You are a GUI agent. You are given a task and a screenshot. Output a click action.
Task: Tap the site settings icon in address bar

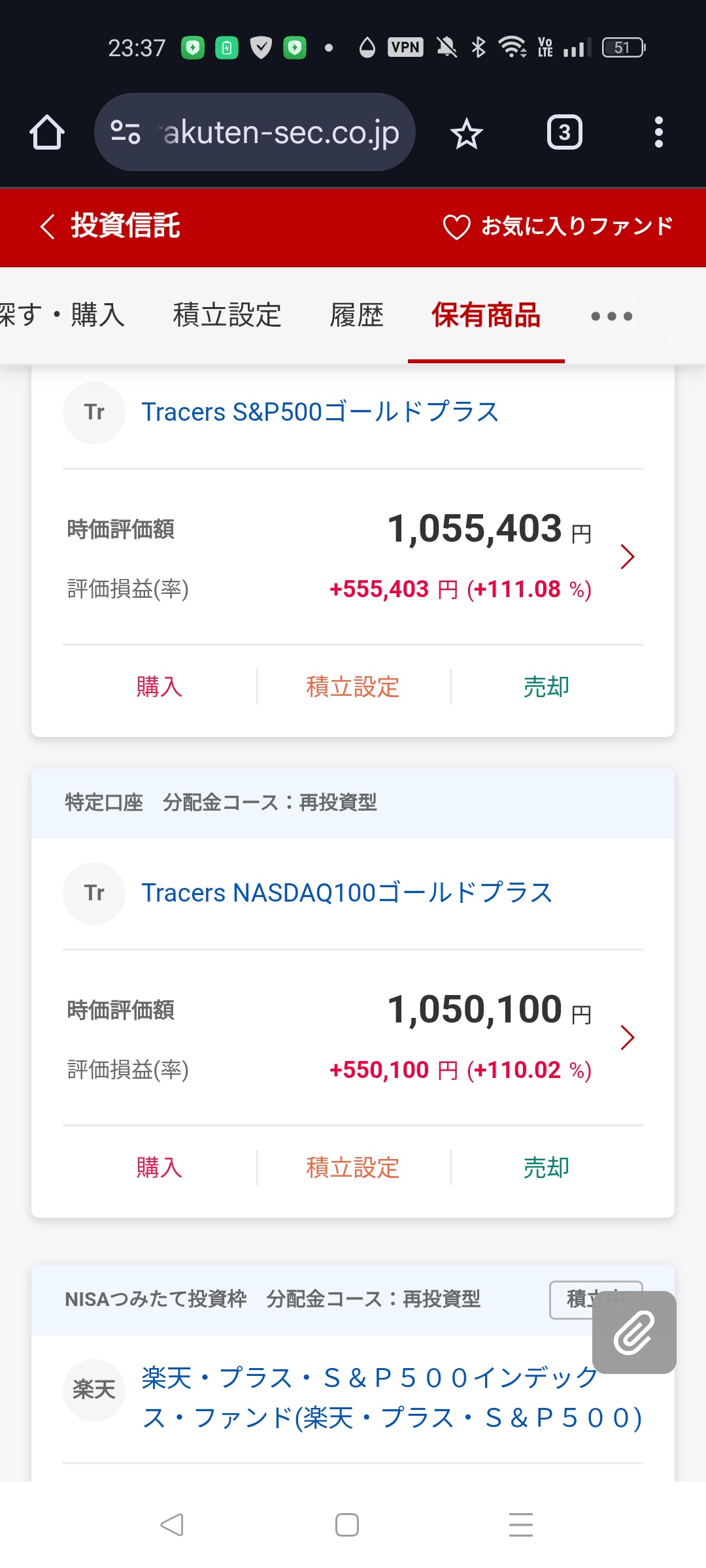[125, 133]
